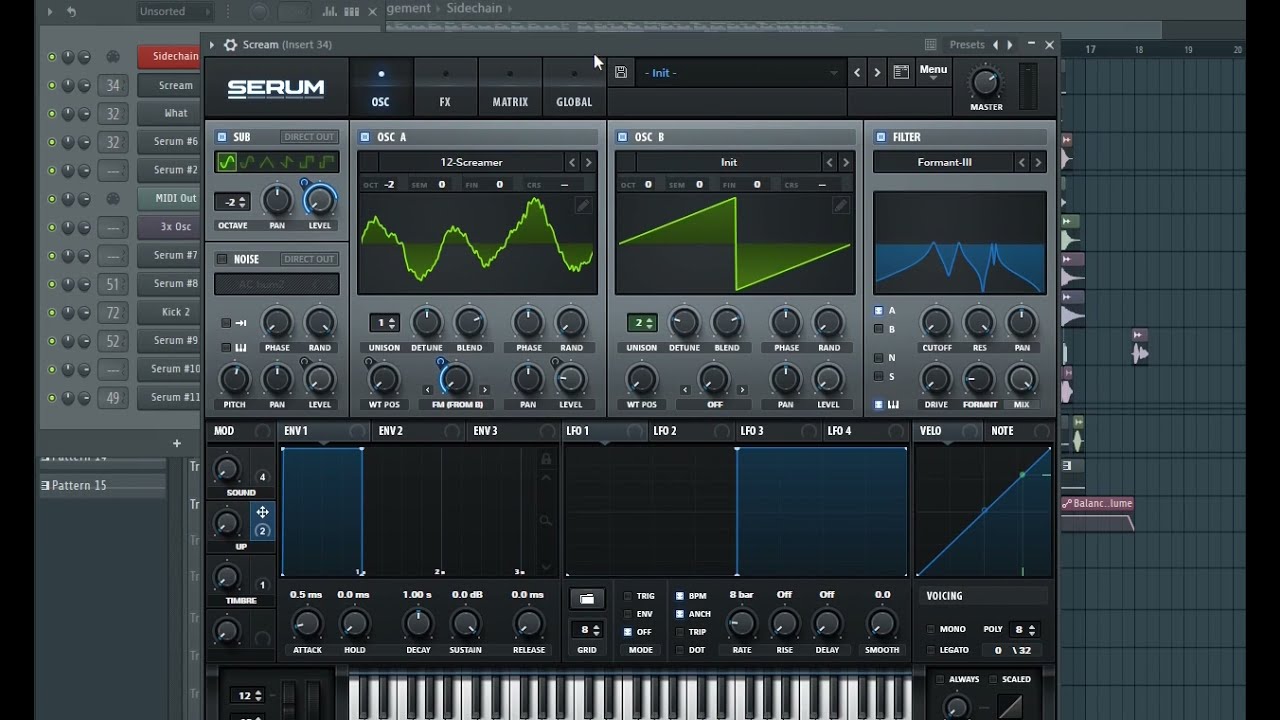Image resolution: width=1280 pixels, height=720 pixels.
Task: Click next OSC B wavetable arrow
Action: [x=846, y=162]
